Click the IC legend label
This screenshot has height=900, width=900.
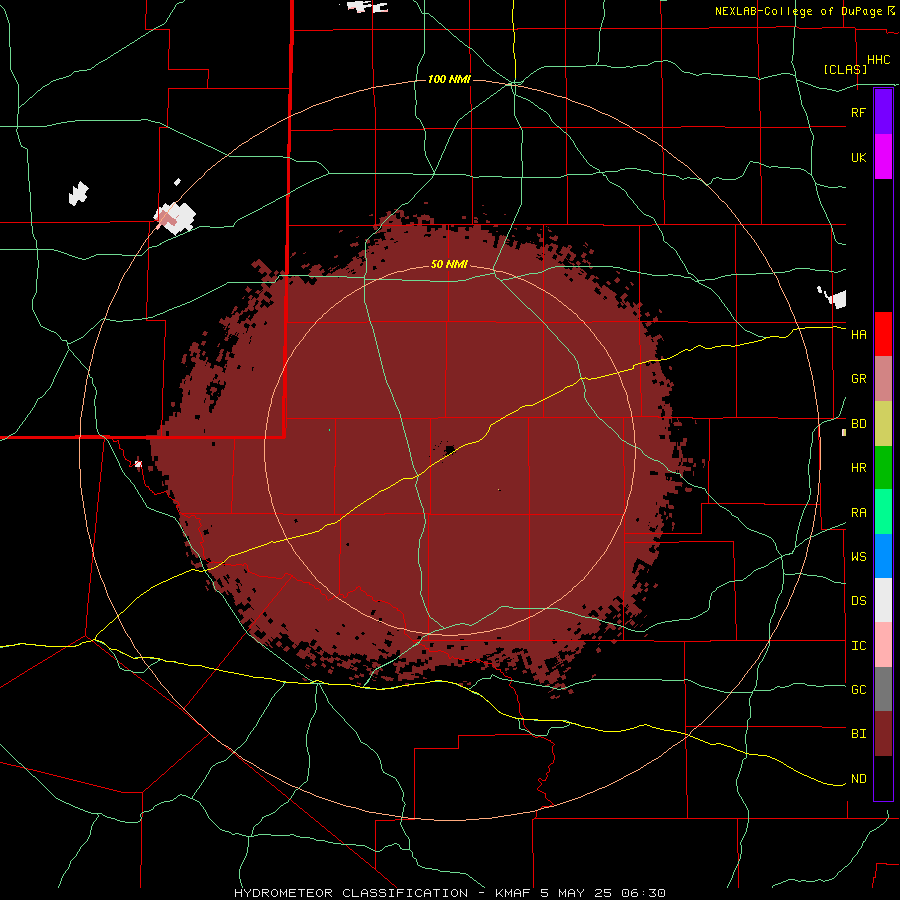(858, 646)
